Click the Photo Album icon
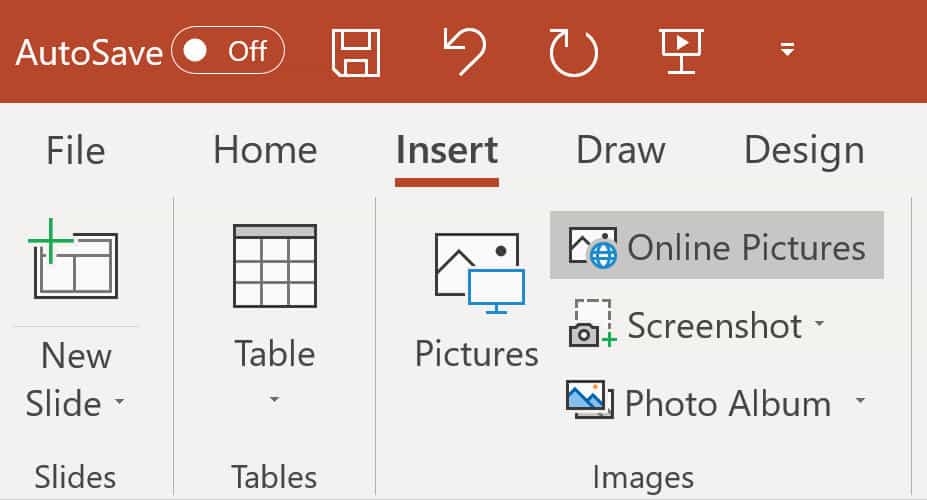 click(590, 400)
